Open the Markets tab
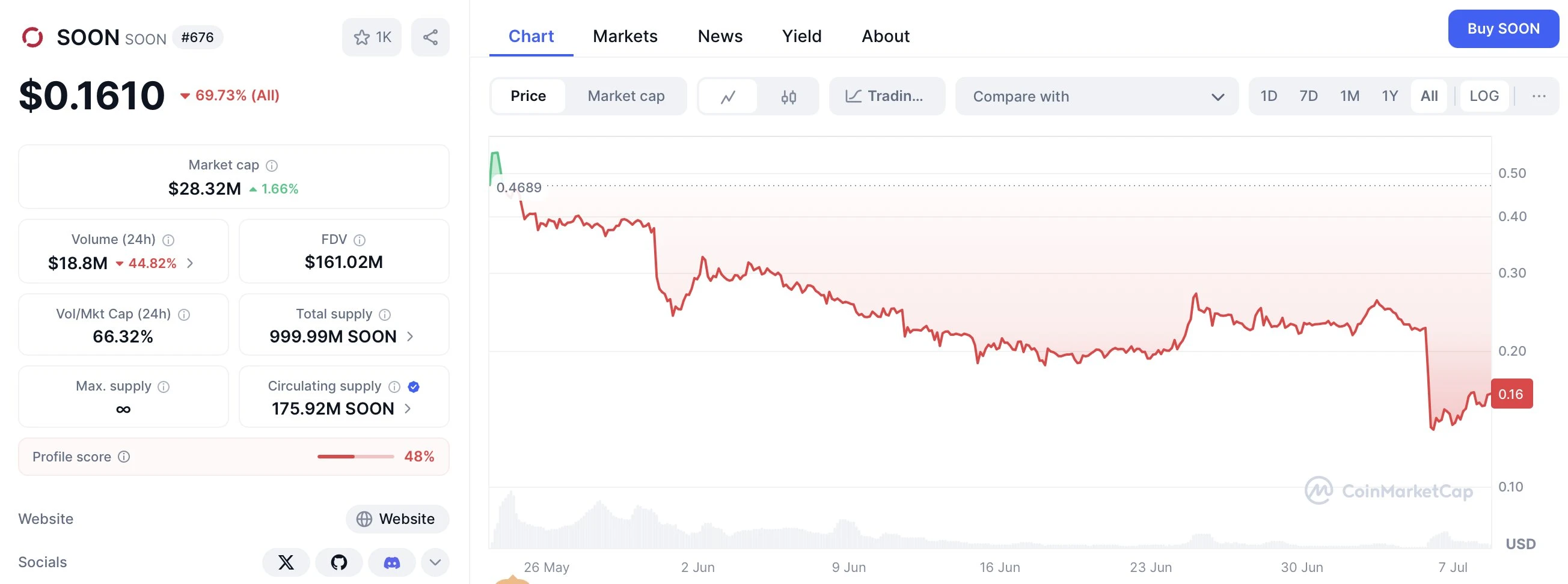1568x584 pixels. (x=625, y=37)
